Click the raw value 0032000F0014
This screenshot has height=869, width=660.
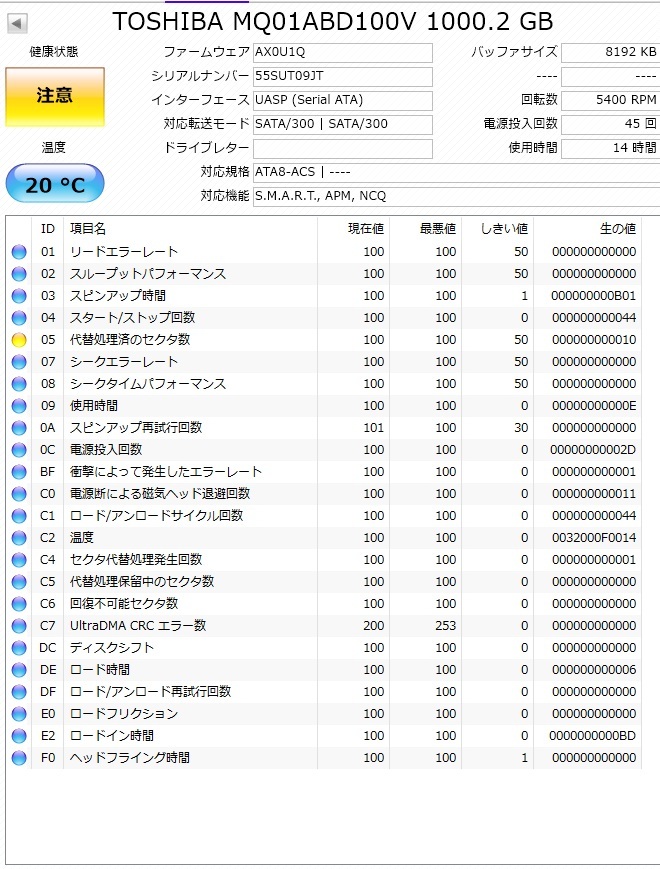click(594, 538)
